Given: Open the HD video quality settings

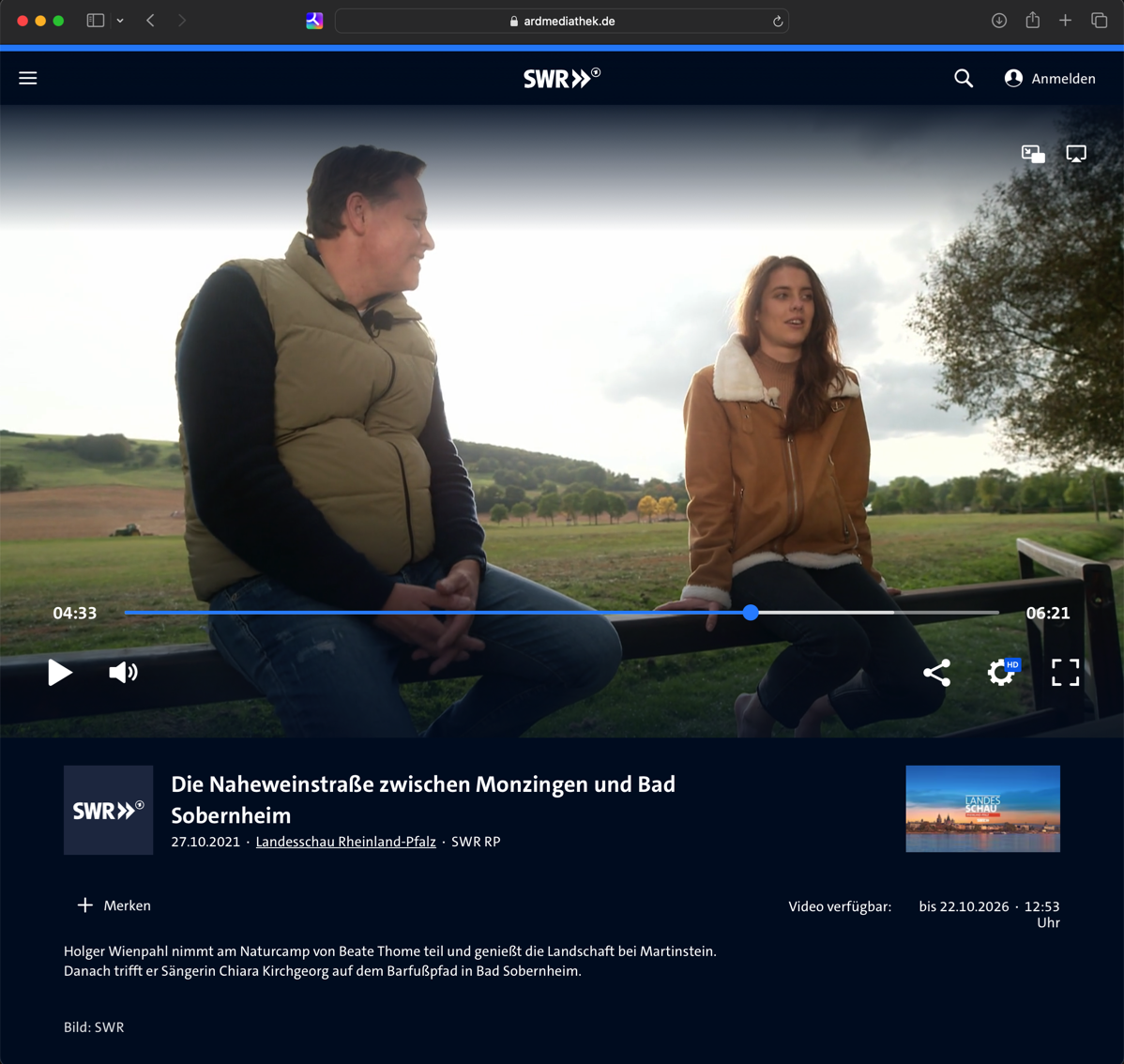Looking at the screenshot, I should tap(1002, 672).
